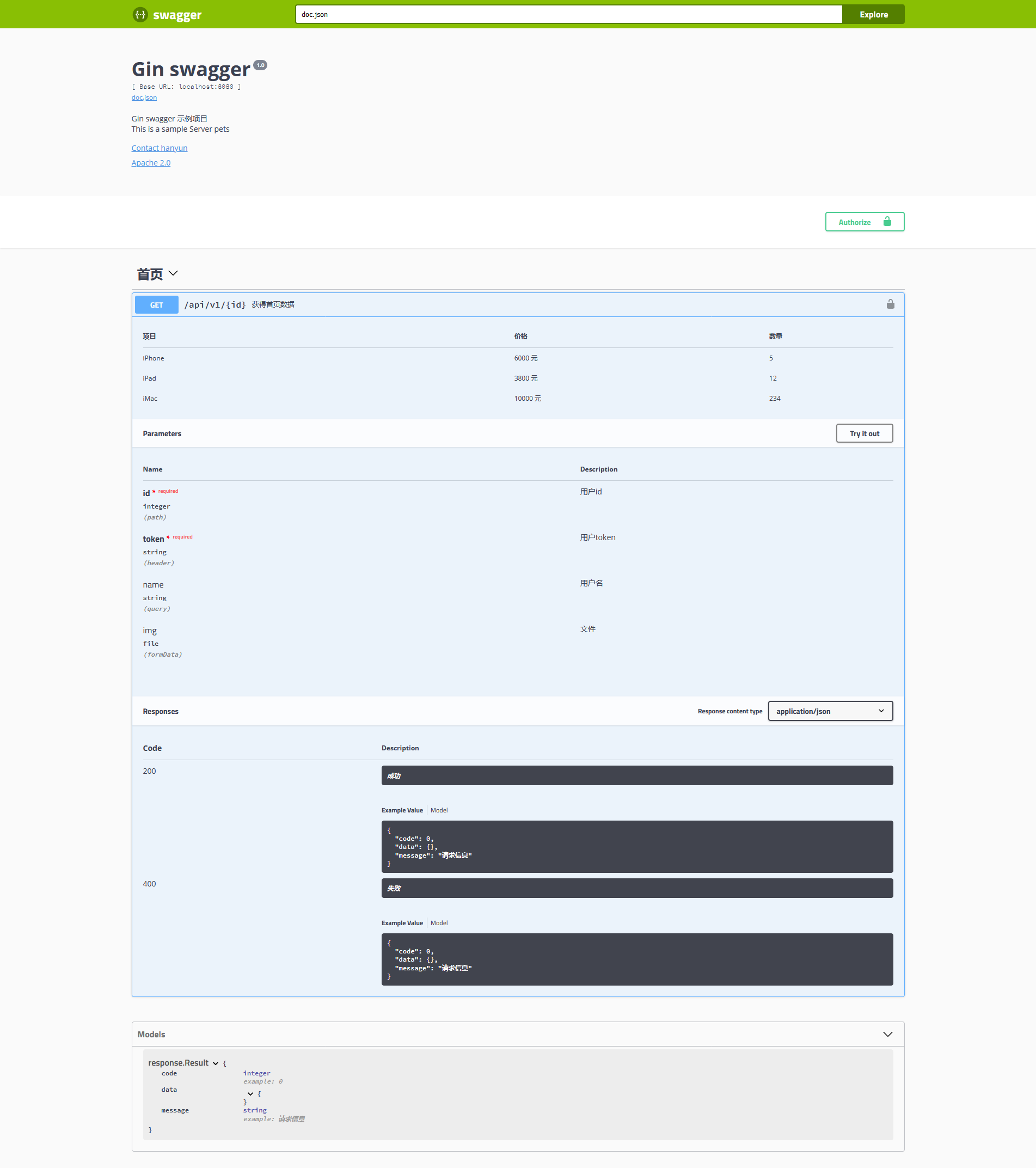Image resolution: width=1036 pixels, height=1168 pixels.
Task: Click the version 1.0 badge
Action: point(260,65)
